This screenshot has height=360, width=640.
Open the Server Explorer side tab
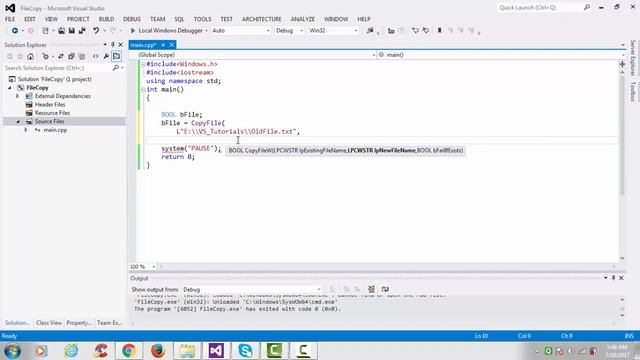(633, 58)
